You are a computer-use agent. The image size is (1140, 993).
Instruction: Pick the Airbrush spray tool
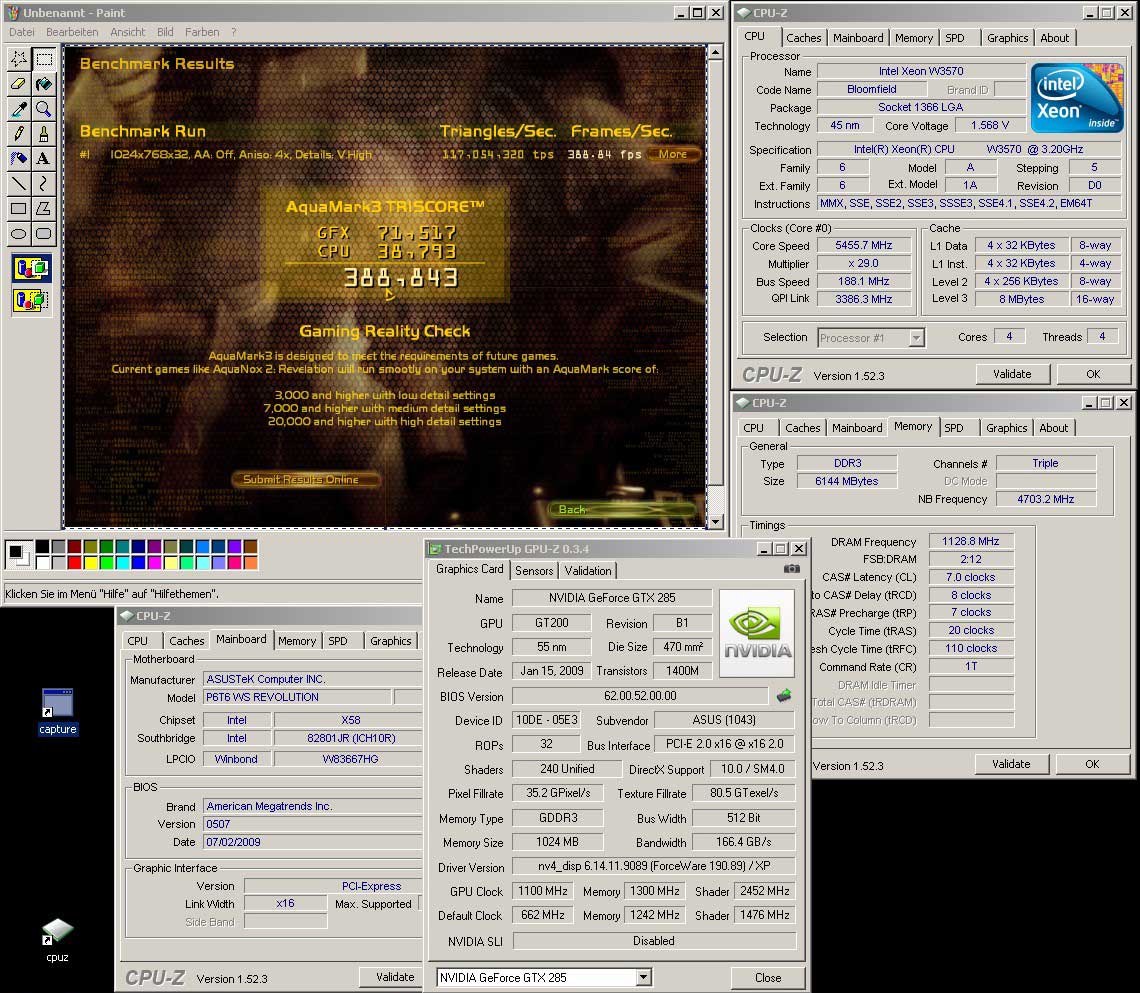coord(19,158)
